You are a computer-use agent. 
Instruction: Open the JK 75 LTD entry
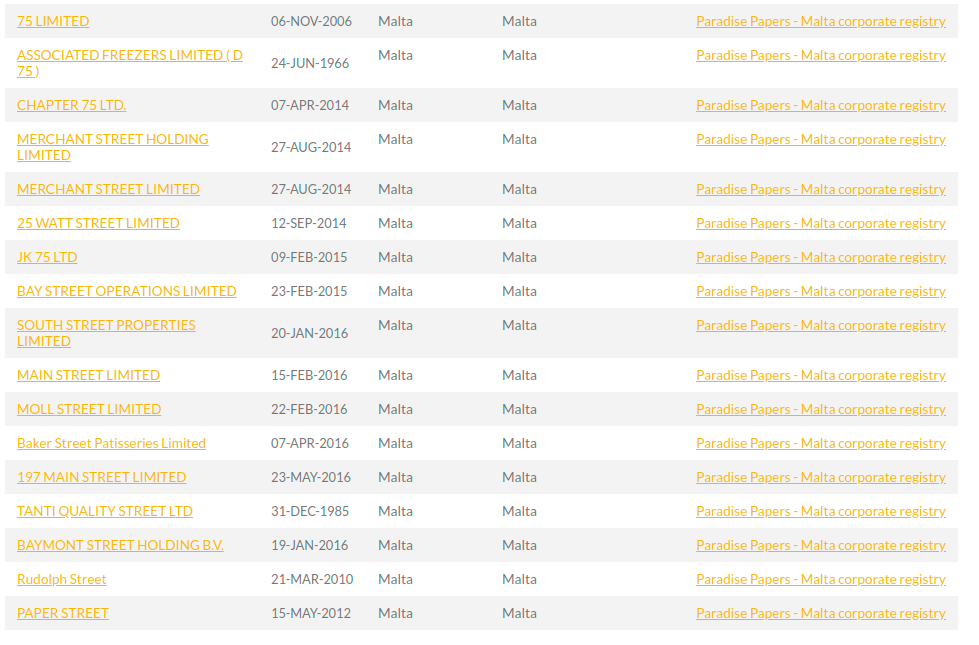(x=47, y=257)
